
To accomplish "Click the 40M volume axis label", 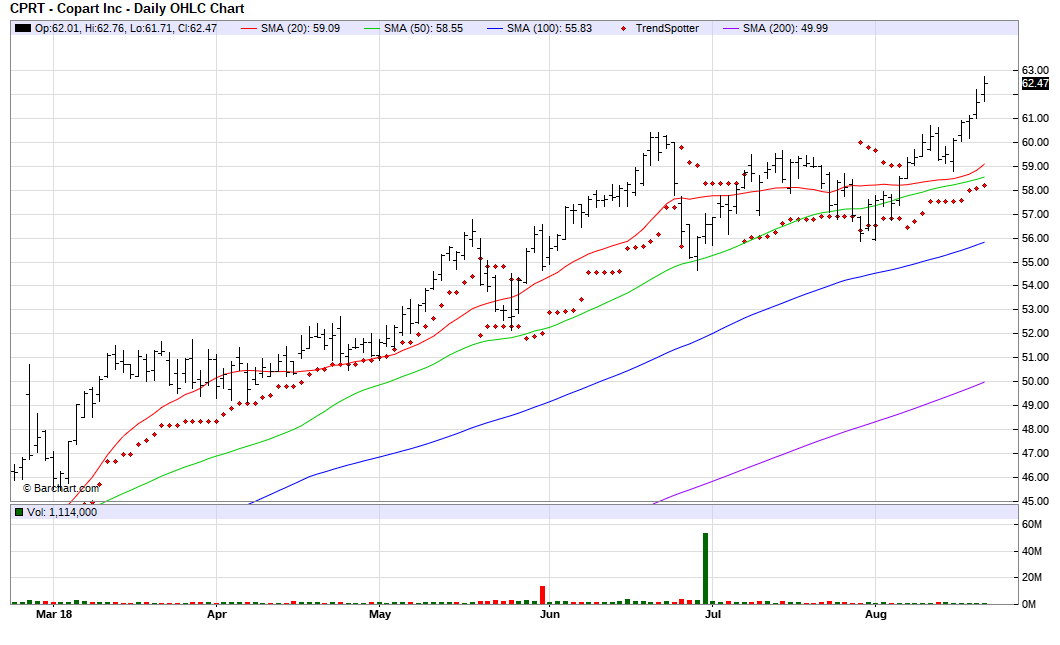I will pos(1032,551).
